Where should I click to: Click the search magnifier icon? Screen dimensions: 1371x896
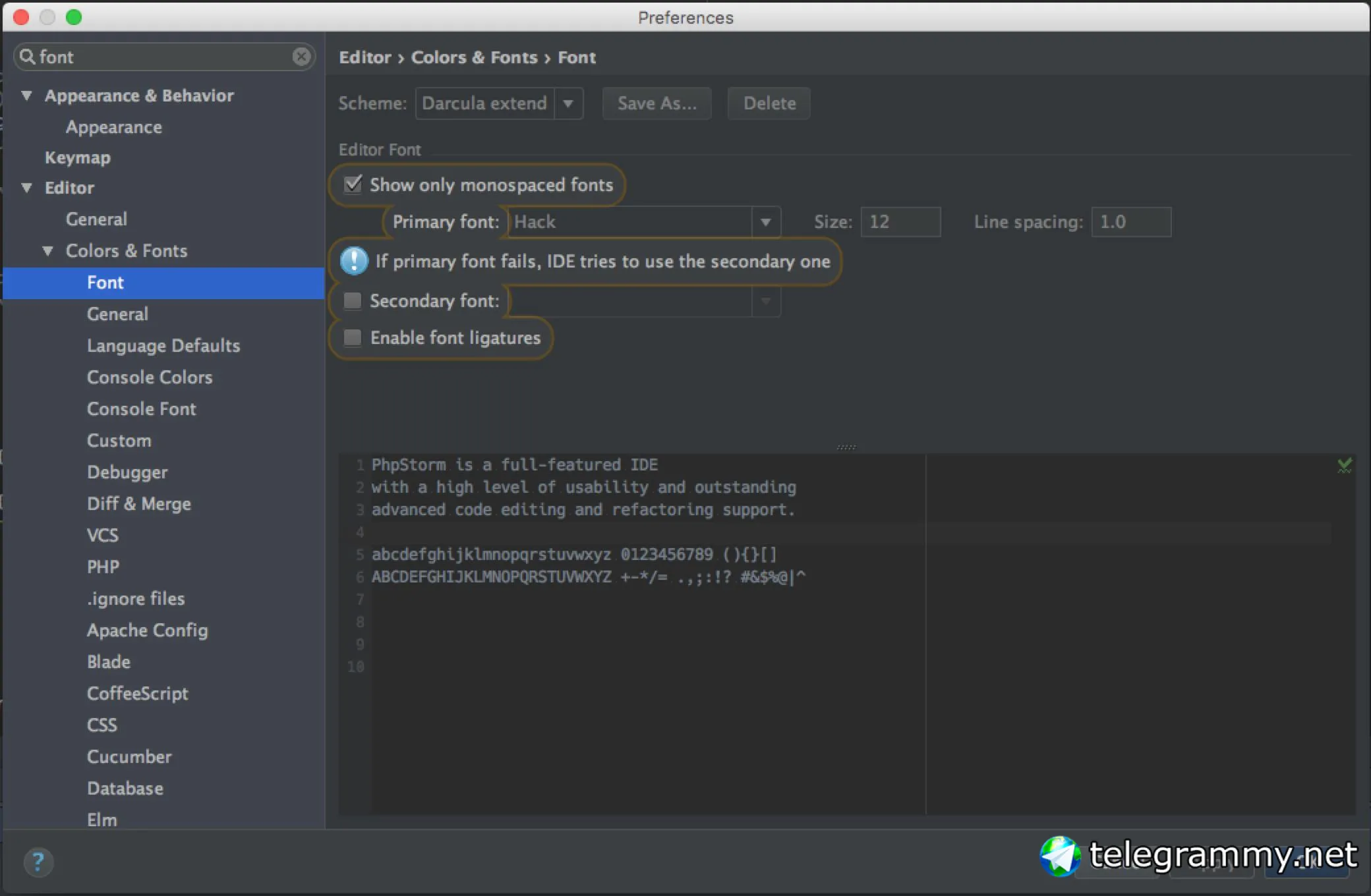point(27,57)
